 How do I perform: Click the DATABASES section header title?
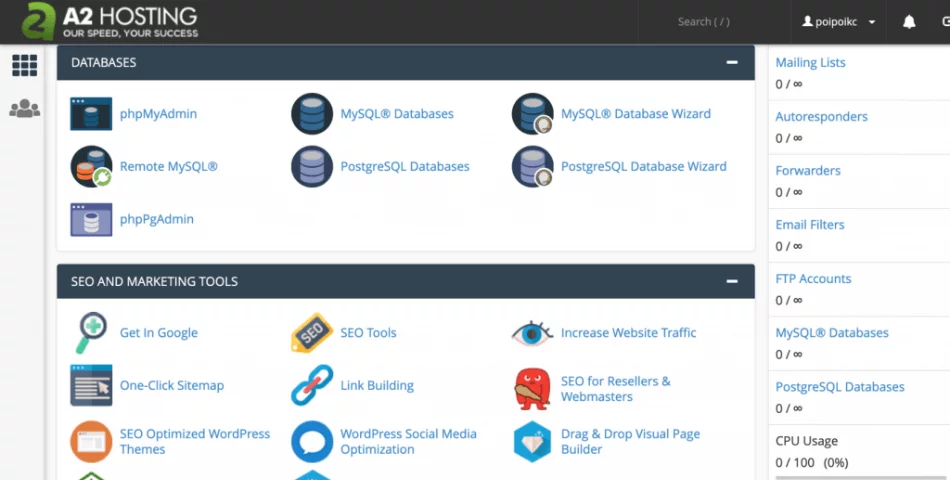tap(104, 62)
